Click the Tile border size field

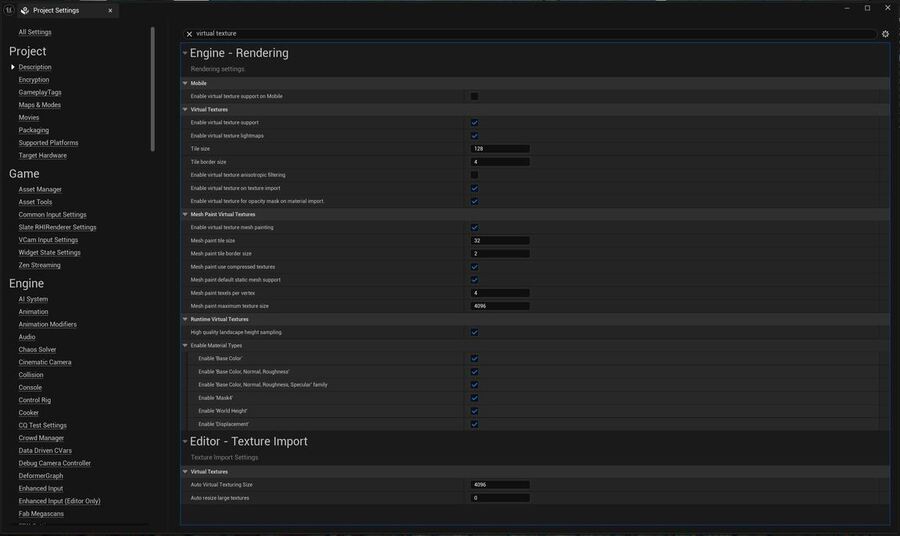(x=500, y=162)
